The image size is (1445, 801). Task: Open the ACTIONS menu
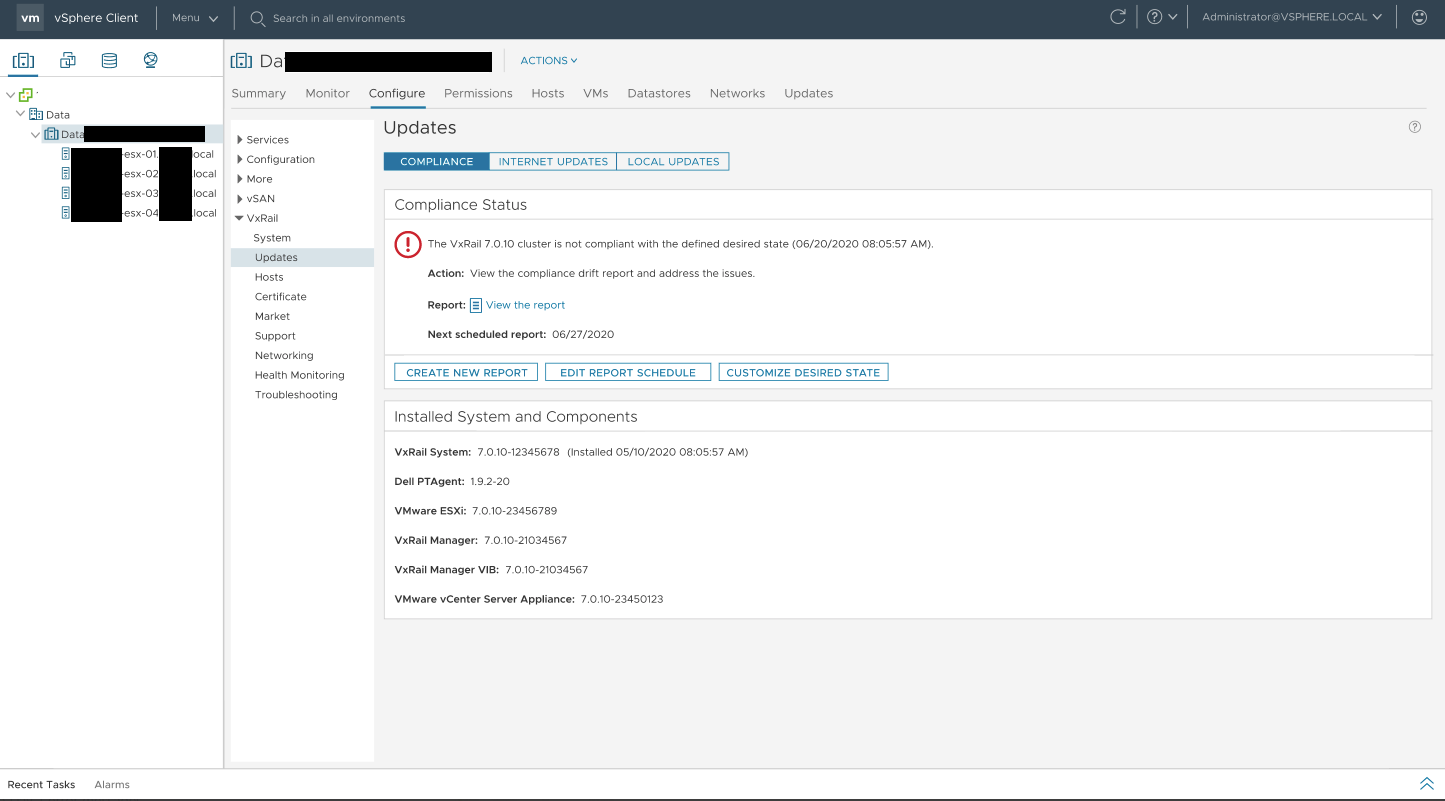(548, 60)
